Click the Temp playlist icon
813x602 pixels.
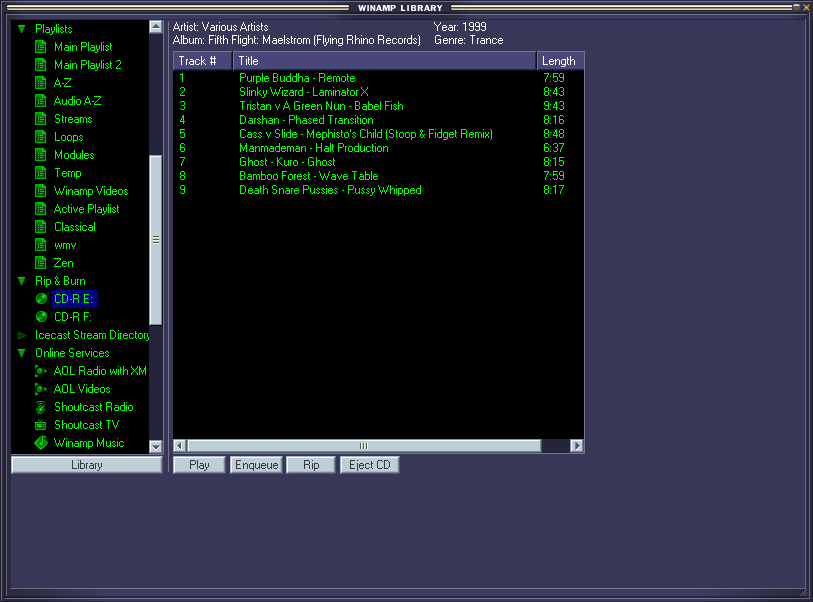(40, 173)
